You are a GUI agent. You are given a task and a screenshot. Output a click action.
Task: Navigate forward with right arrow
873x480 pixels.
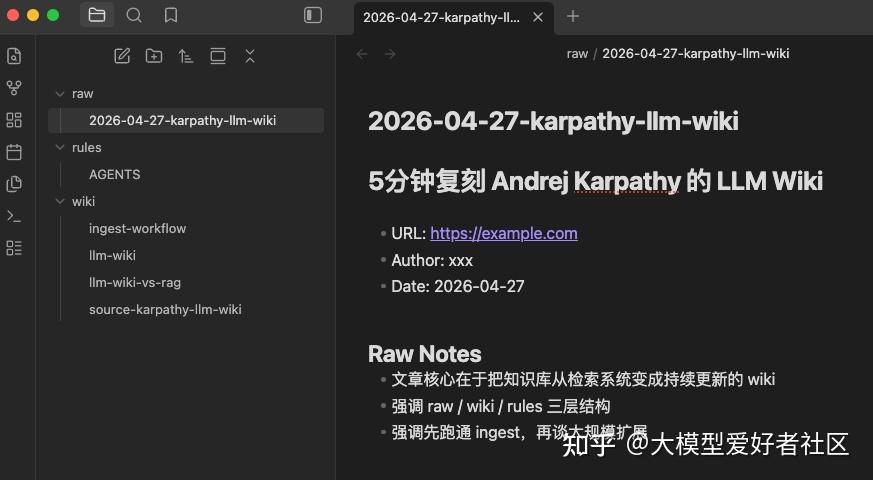click(x=390, y=54)
